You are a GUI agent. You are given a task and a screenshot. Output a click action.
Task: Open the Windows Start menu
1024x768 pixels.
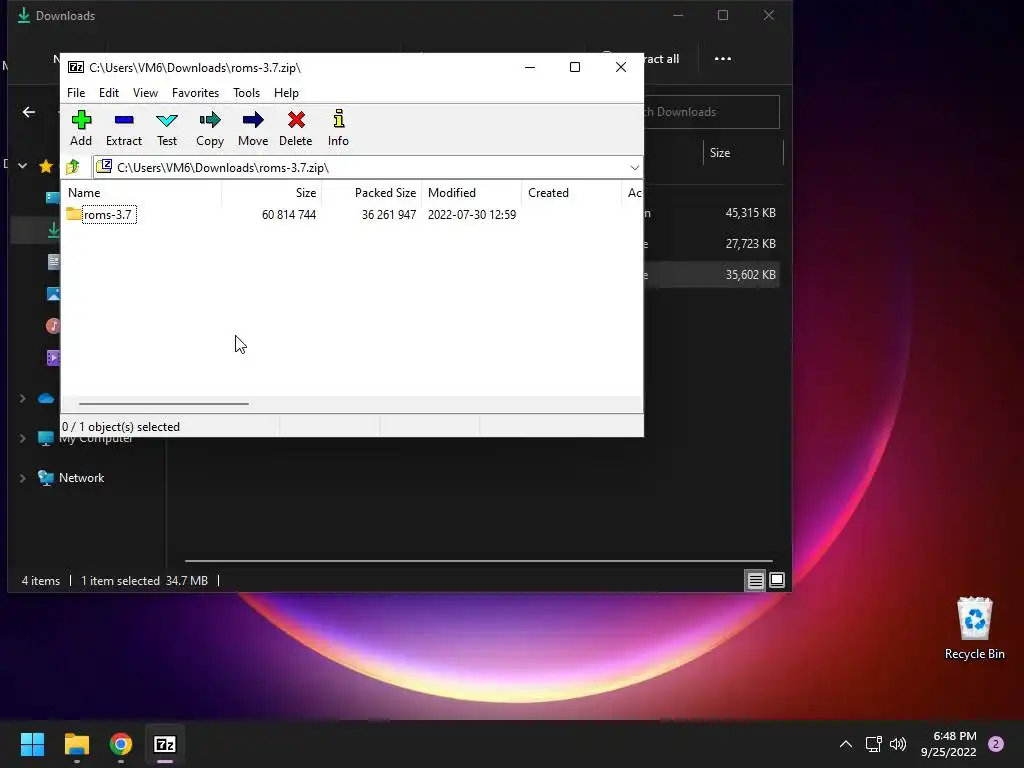tap(32, 744)
